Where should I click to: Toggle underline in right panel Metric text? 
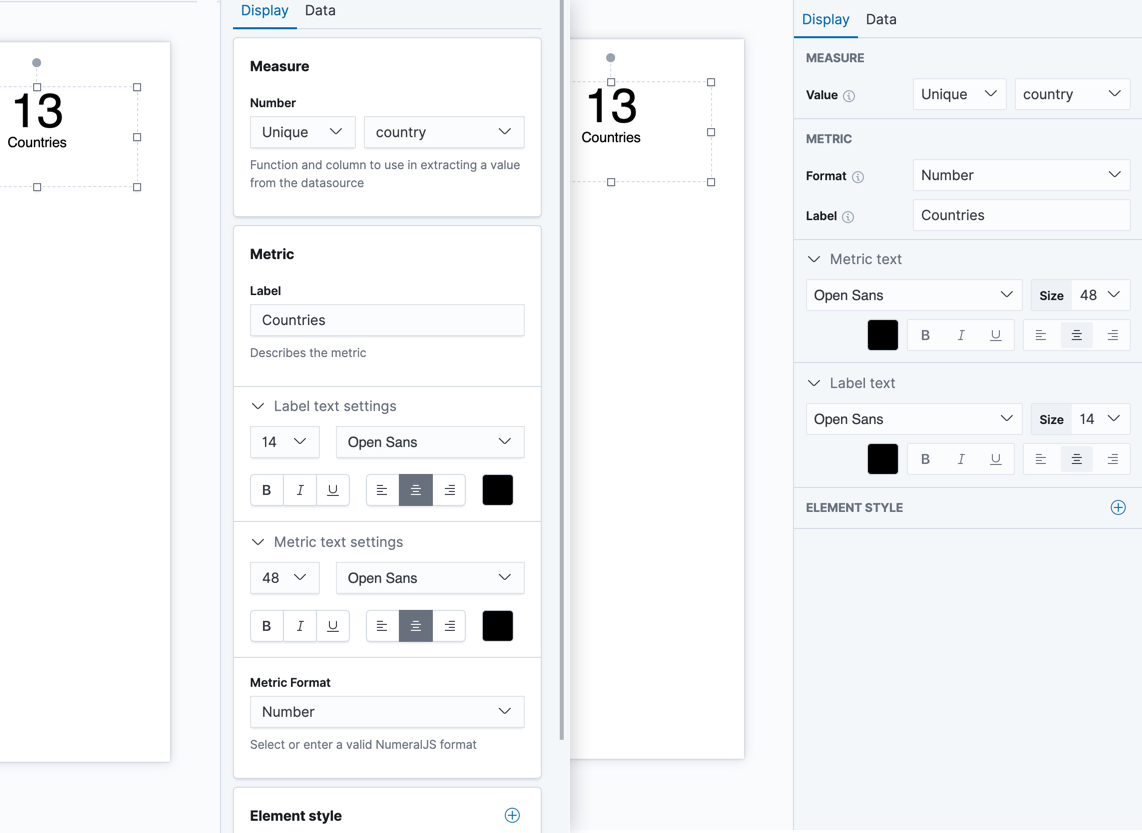[996, 336]
